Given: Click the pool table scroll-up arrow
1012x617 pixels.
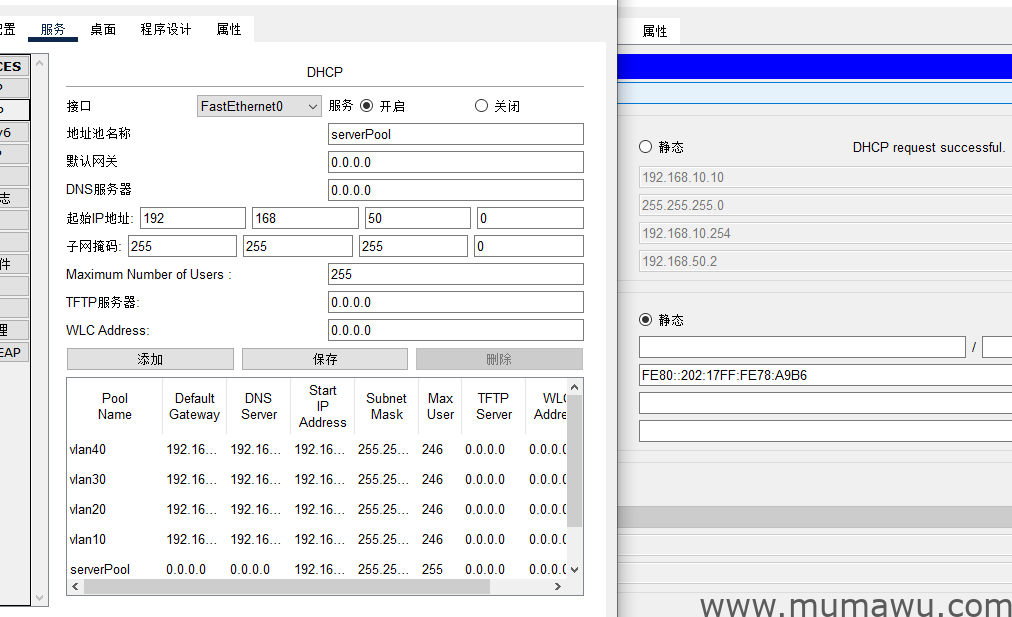Looking at the screenshot, I should [574, 386].
